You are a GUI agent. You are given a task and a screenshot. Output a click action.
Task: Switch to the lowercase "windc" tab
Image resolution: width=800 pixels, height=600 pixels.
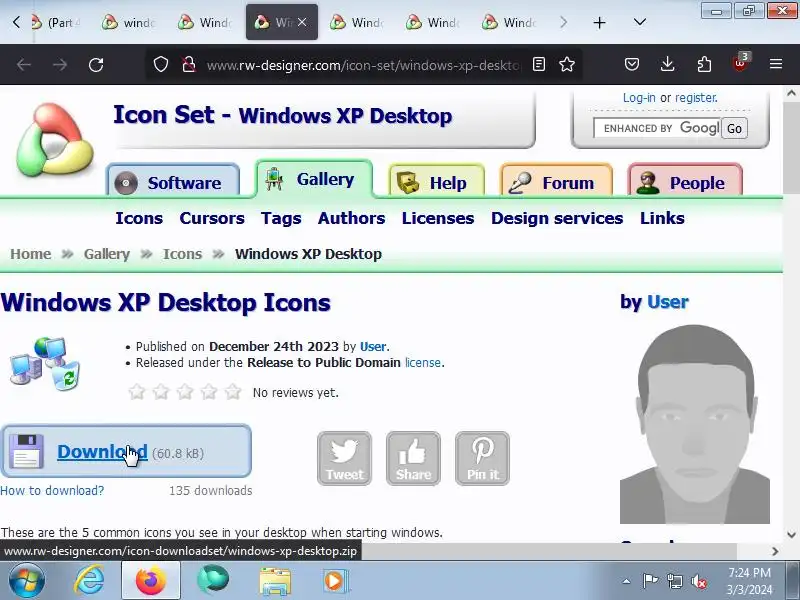(128, 22)
